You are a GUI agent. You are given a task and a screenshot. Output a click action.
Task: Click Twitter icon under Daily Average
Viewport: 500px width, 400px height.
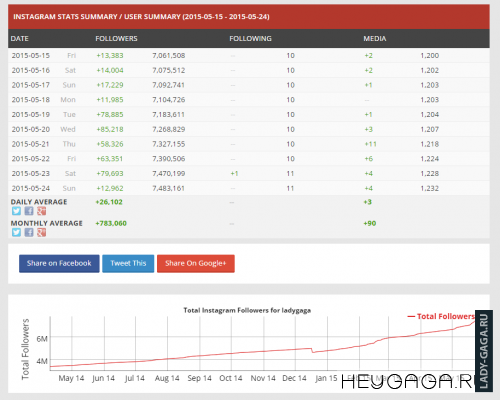pos(16,211)
